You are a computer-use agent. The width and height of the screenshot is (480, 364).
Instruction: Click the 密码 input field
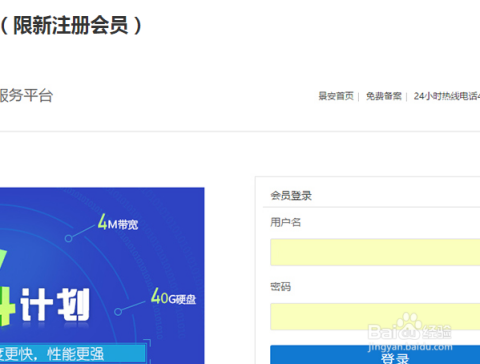click(375, 316)
